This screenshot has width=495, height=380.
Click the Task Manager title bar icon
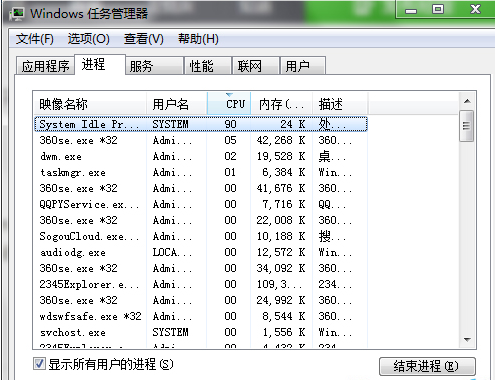(17, 14)
